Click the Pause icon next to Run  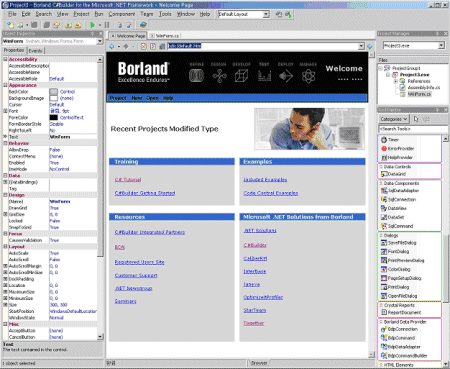click(107, 25)
